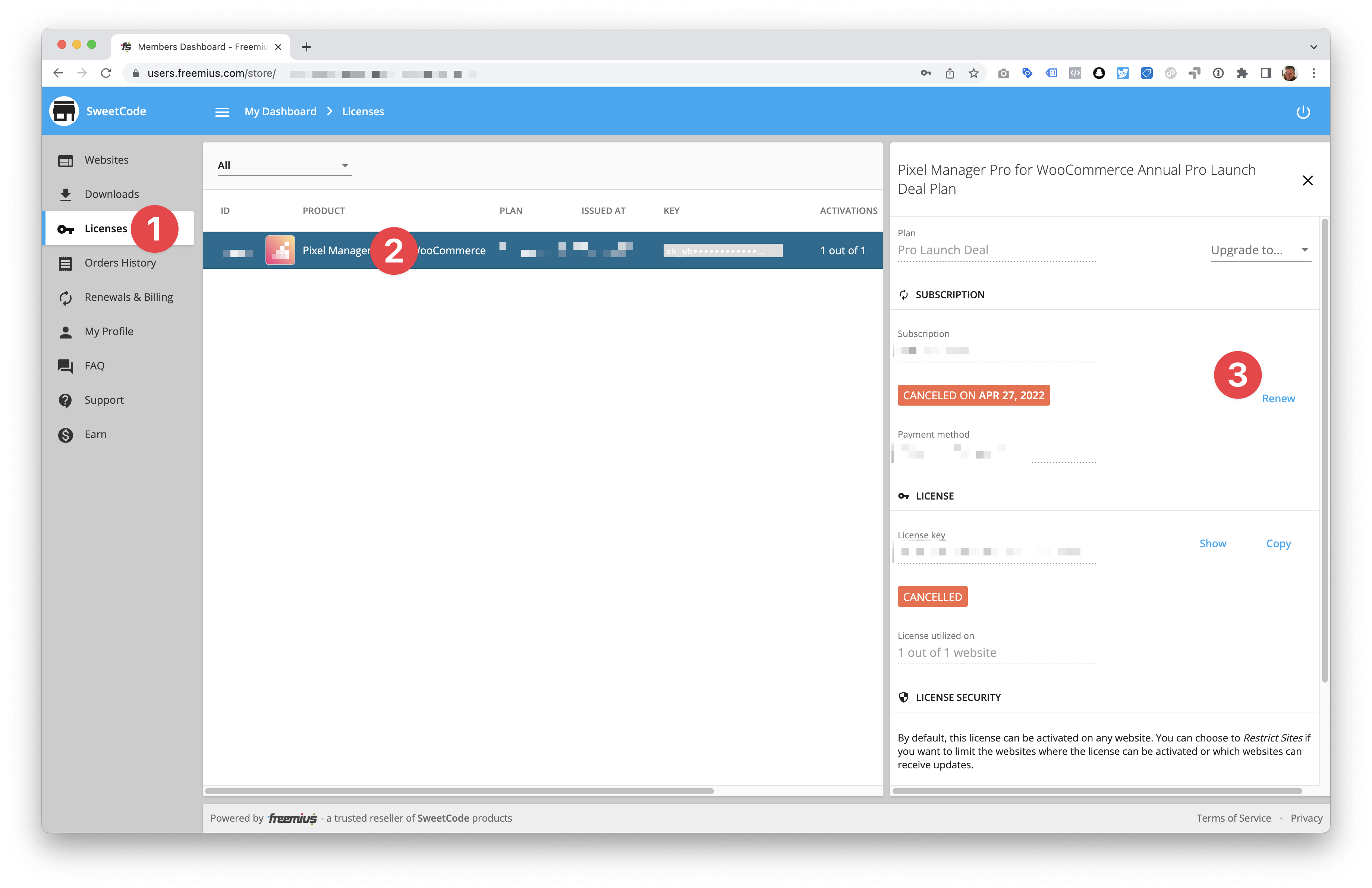Expand the All licenses filter dropdown
The height and width of the screenshot is (888, 1372).
coord(284,165)
